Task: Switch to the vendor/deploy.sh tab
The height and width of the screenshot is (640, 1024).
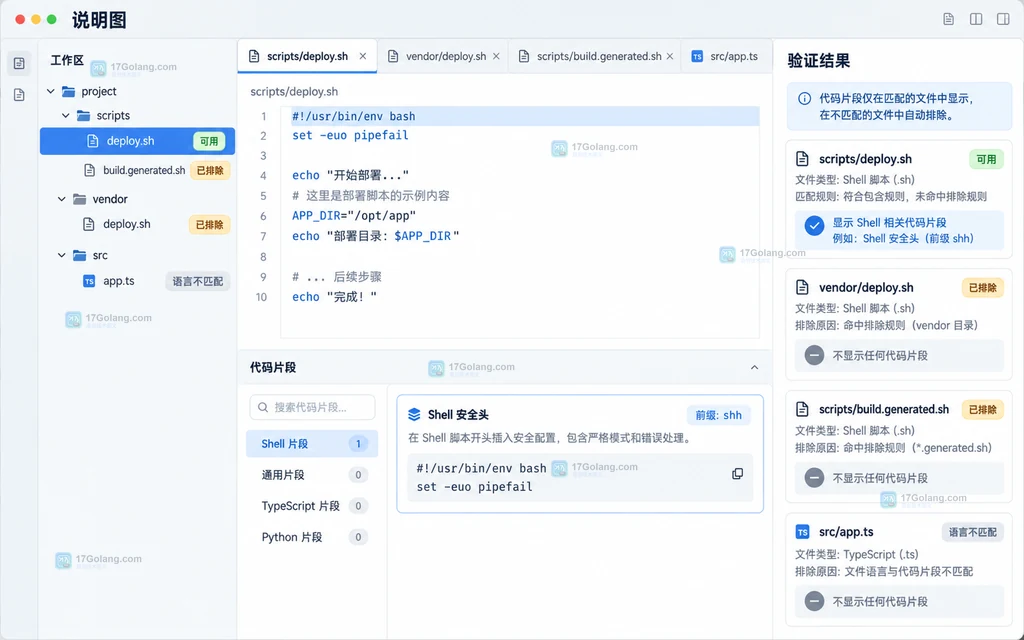Action: tap(445, 57)
